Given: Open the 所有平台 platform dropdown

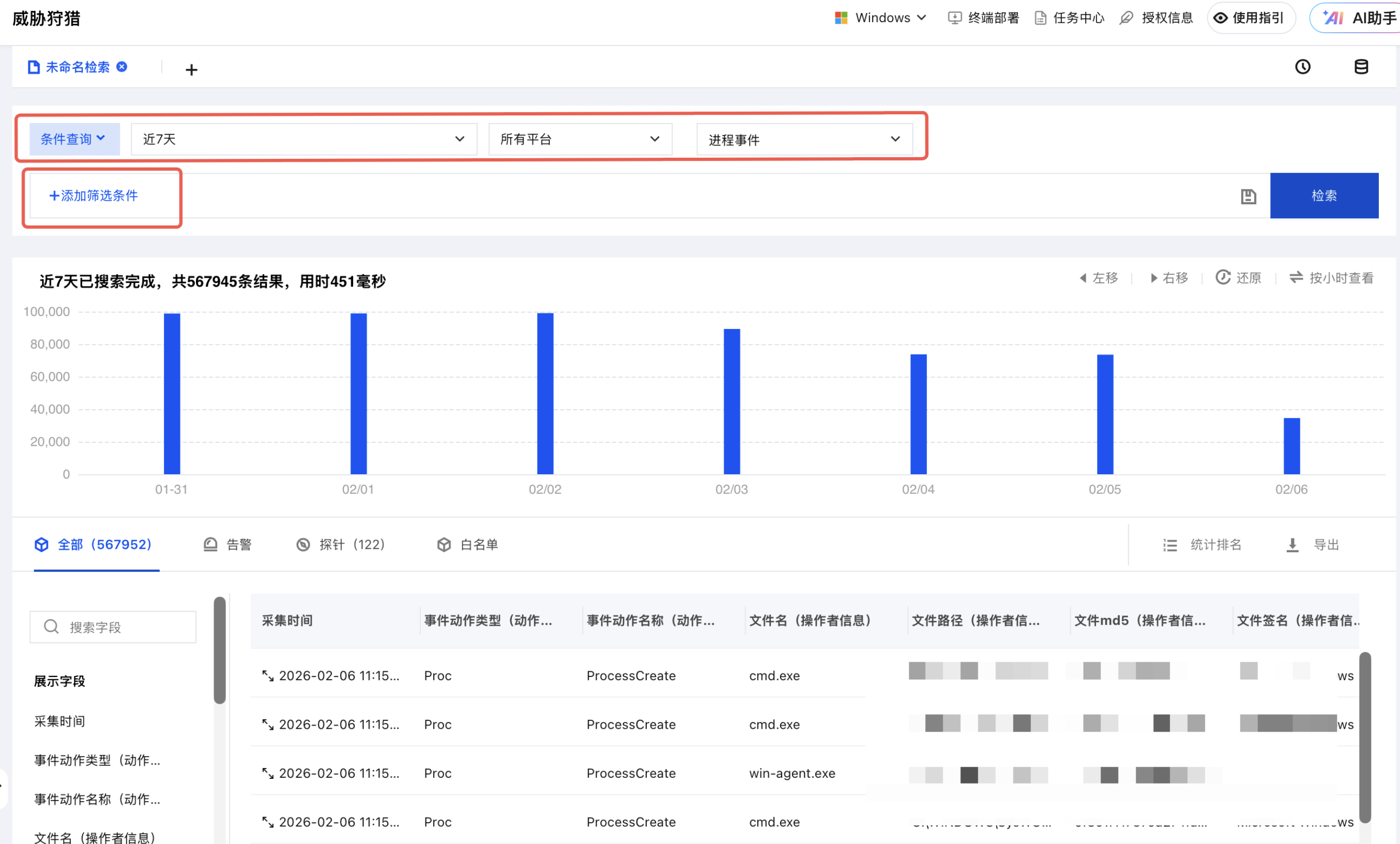Looking at the screenshot, I should coord(580,139).
